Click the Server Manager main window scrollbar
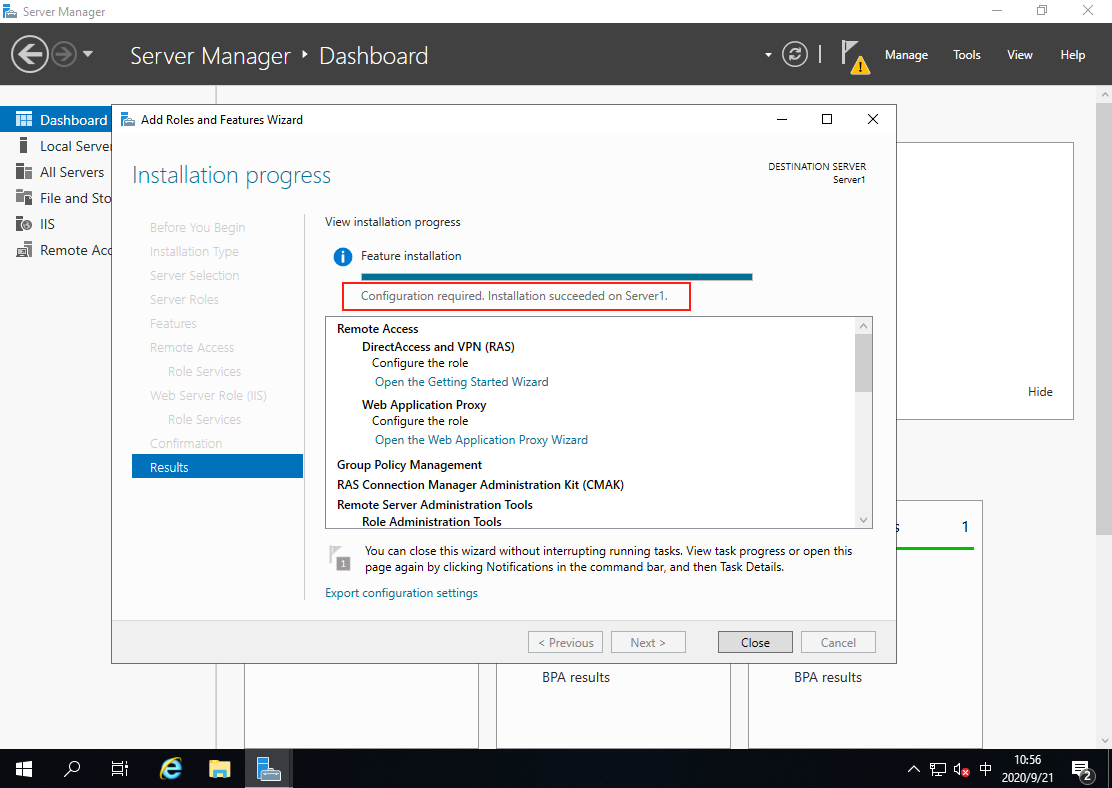The width and height of the screenshot is (1112, 788). [1103, 319]
